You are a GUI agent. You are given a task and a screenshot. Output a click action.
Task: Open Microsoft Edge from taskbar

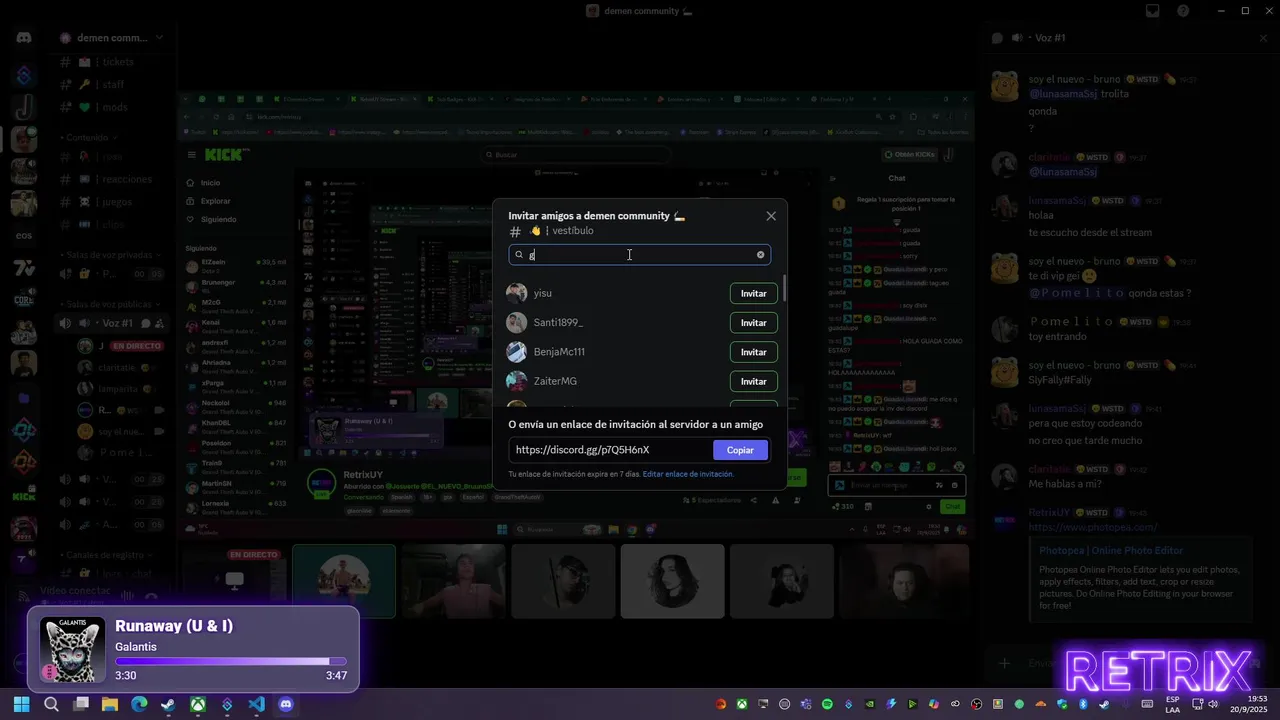[x=139, y=704]
